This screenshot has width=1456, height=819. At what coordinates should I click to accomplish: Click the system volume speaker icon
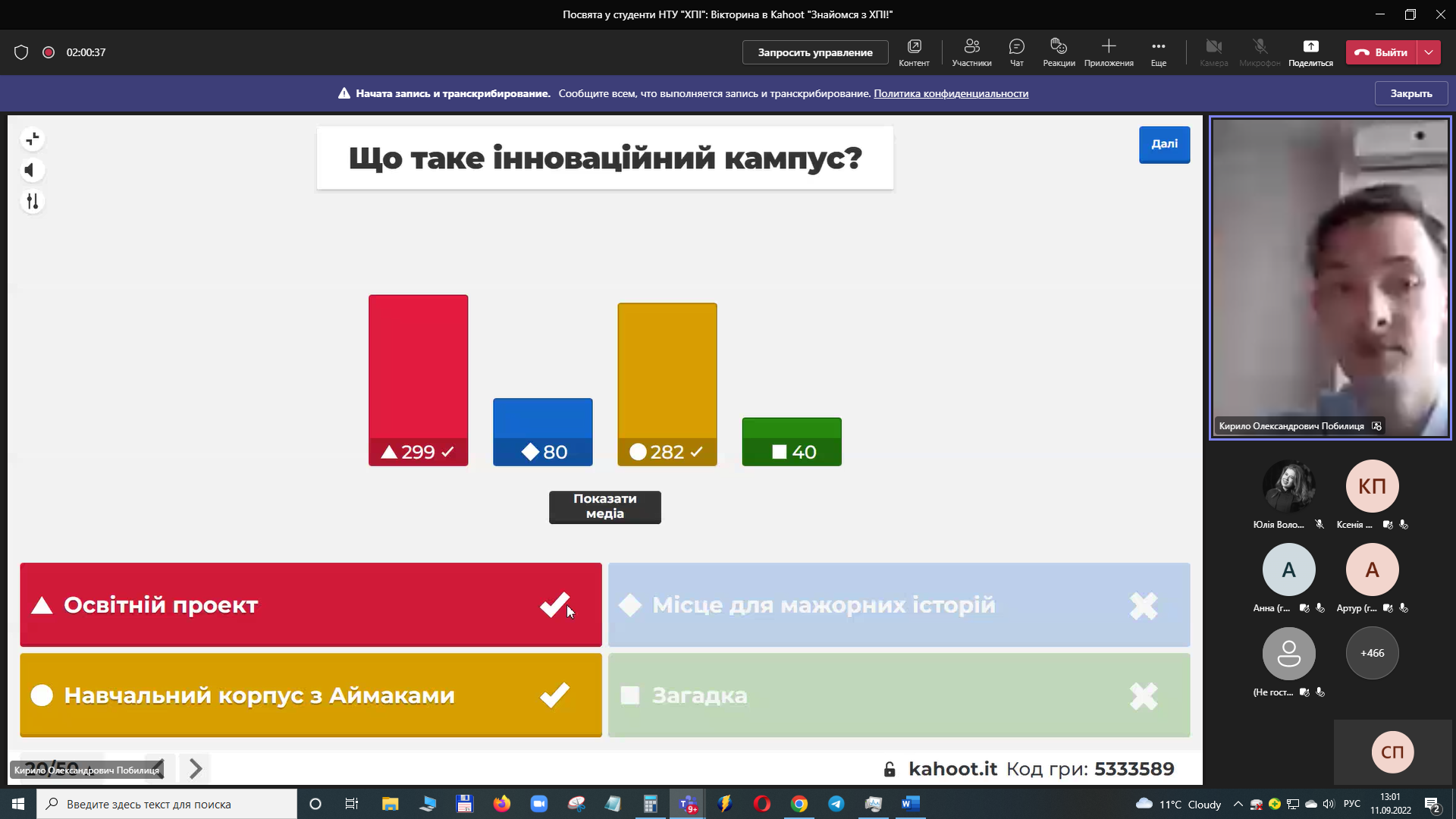point(1328,804)
